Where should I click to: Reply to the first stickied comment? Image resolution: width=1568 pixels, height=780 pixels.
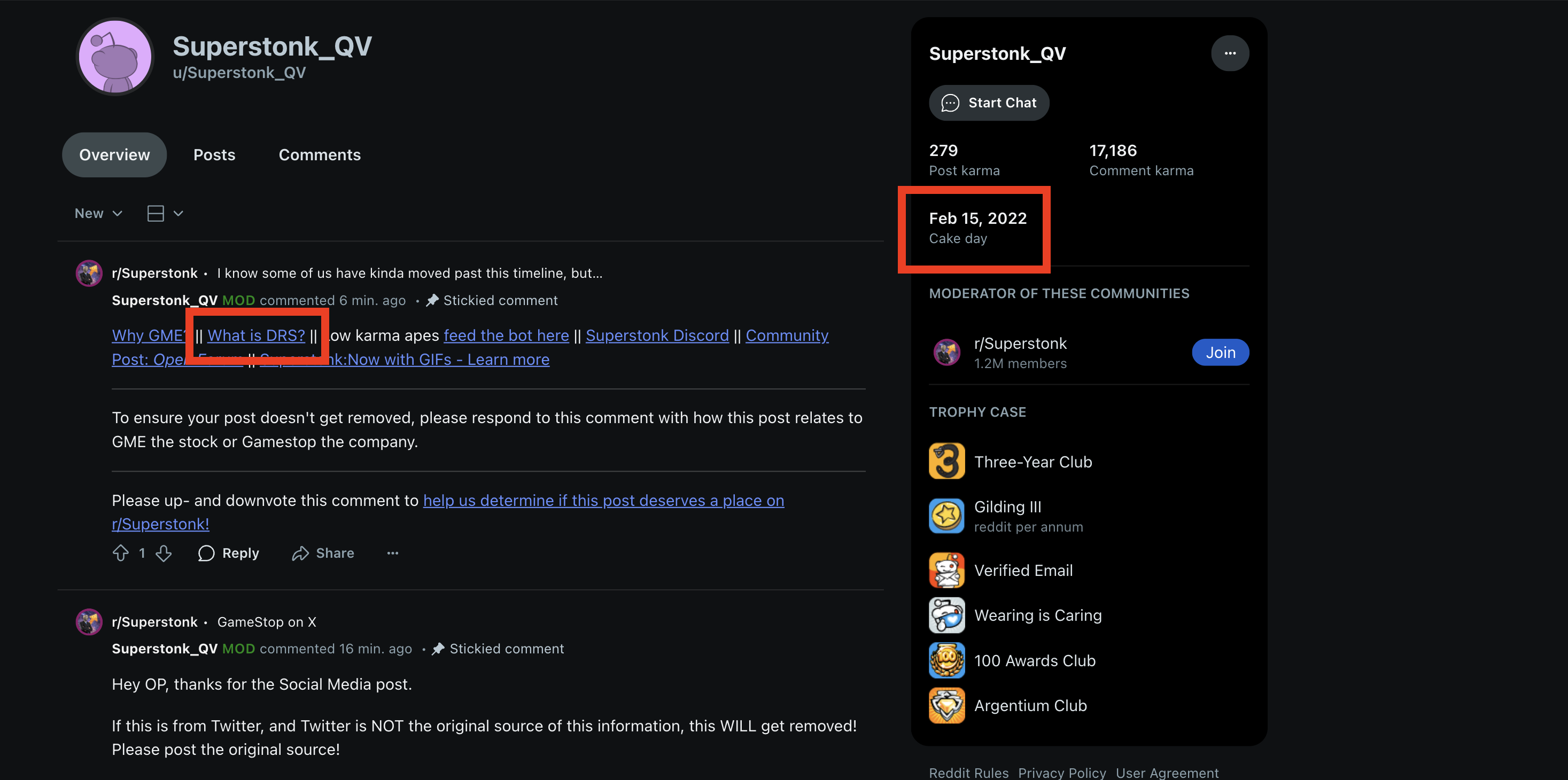[x=228, y=553]
